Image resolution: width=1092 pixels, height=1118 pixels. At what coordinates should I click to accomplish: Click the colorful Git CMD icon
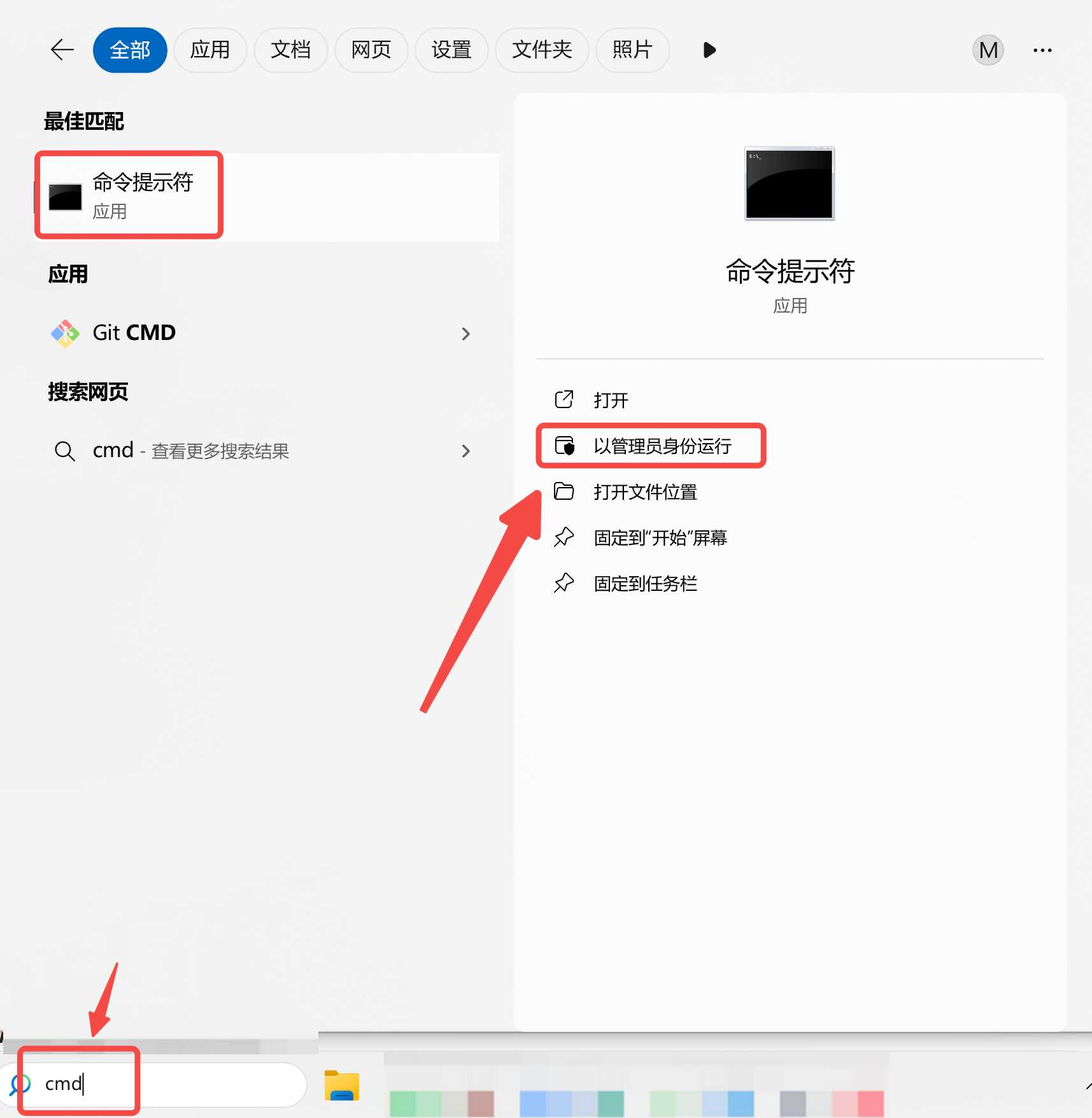(x=65, y=333)
